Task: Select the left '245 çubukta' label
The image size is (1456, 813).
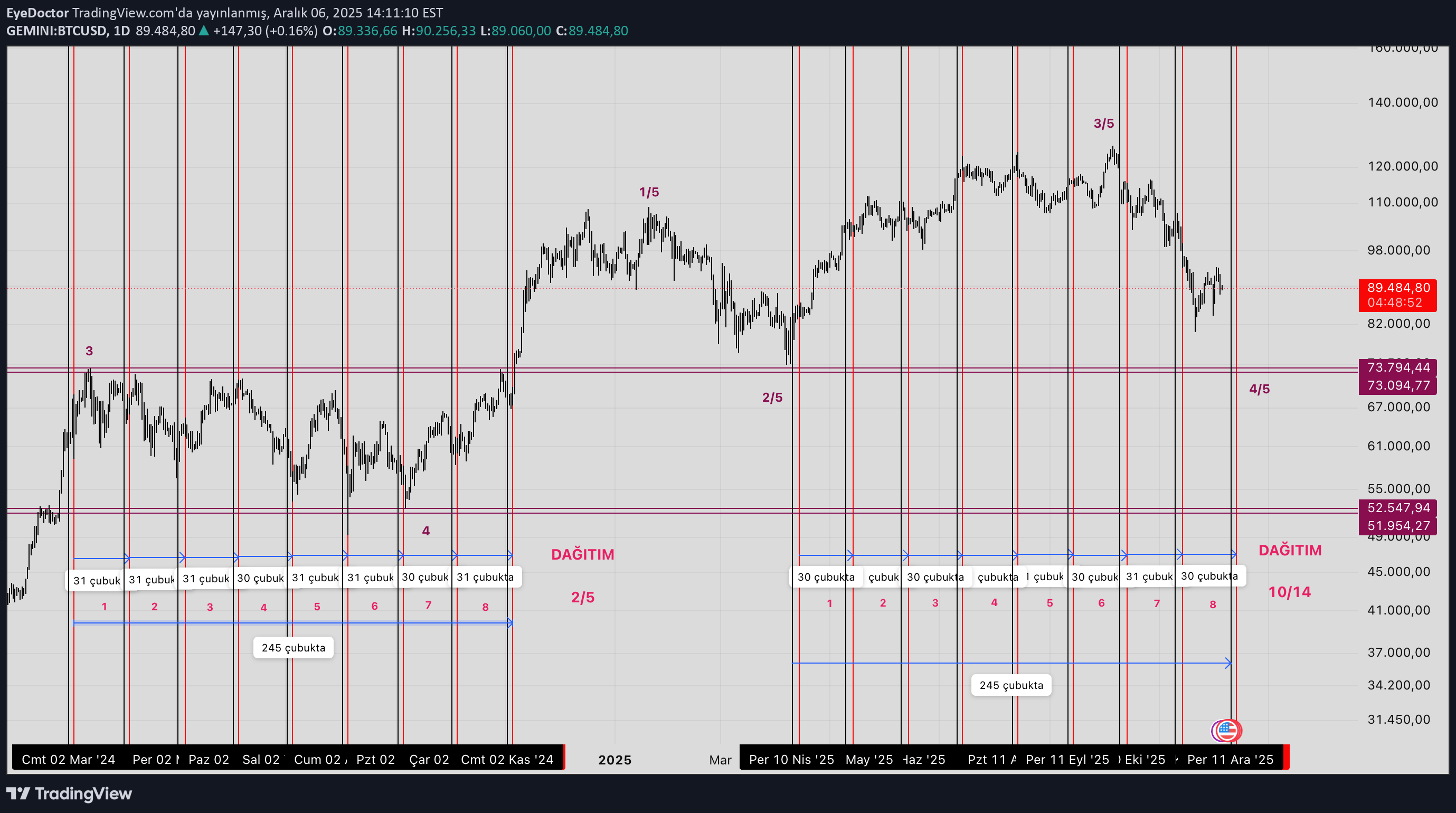Action: tap(294, 648)
